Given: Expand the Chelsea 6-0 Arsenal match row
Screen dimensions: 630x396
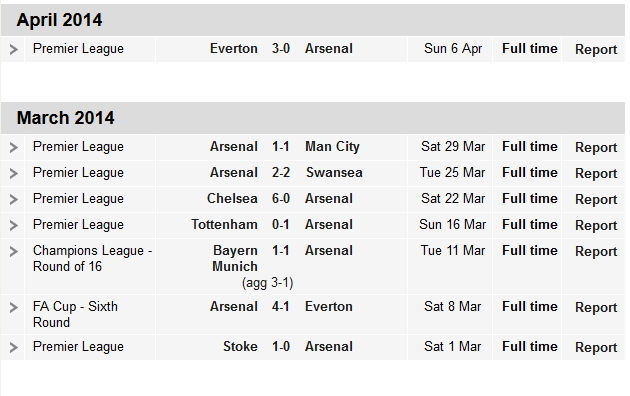Looking at the screenshot, I should pos(13,200).
